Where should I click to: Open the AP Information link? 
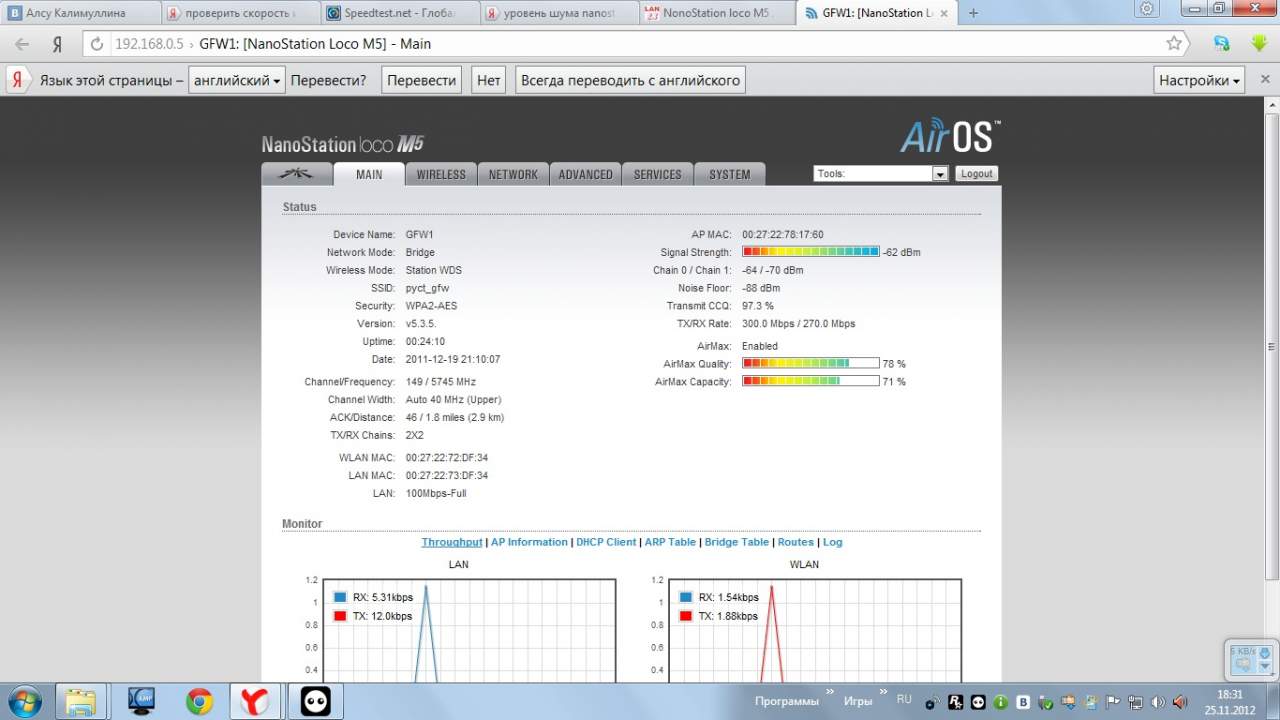[529, 542]
